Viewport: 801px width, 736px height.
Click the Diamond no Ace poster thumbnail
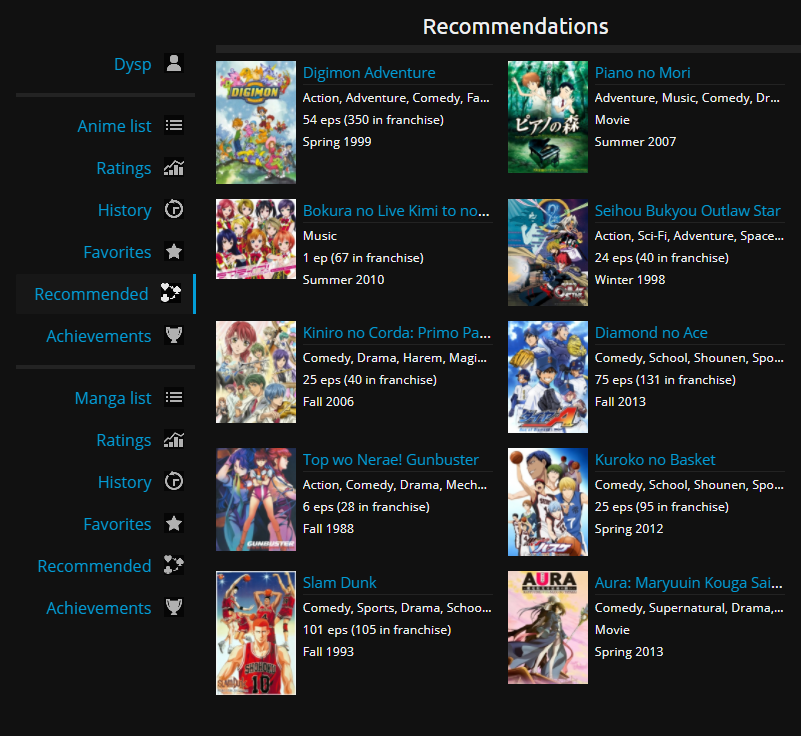[x=548, y=377]
